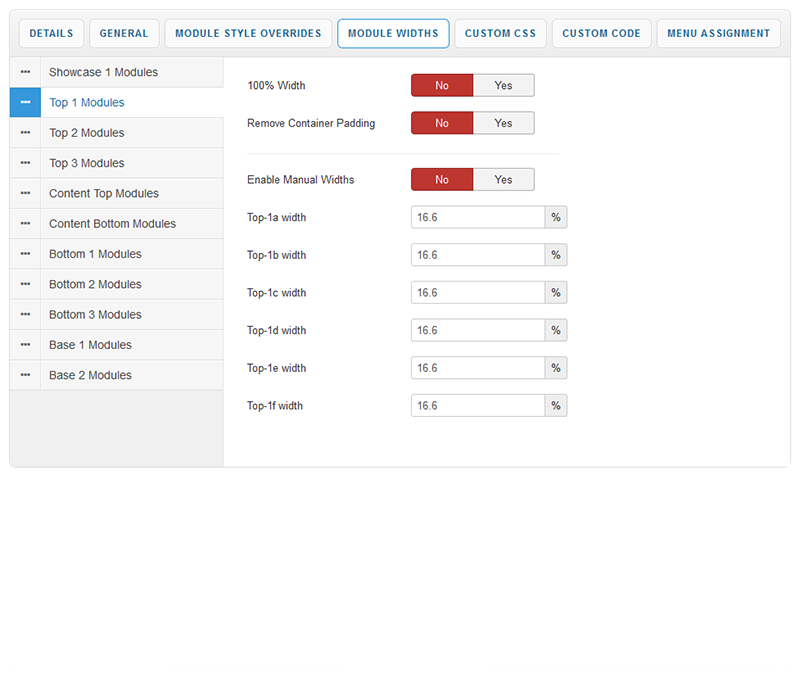This screenshot has width=800, height=674.
Task: Select Content Bottom Modules in the sidebar
Action: pyautogui.click(x=112, y=224)
